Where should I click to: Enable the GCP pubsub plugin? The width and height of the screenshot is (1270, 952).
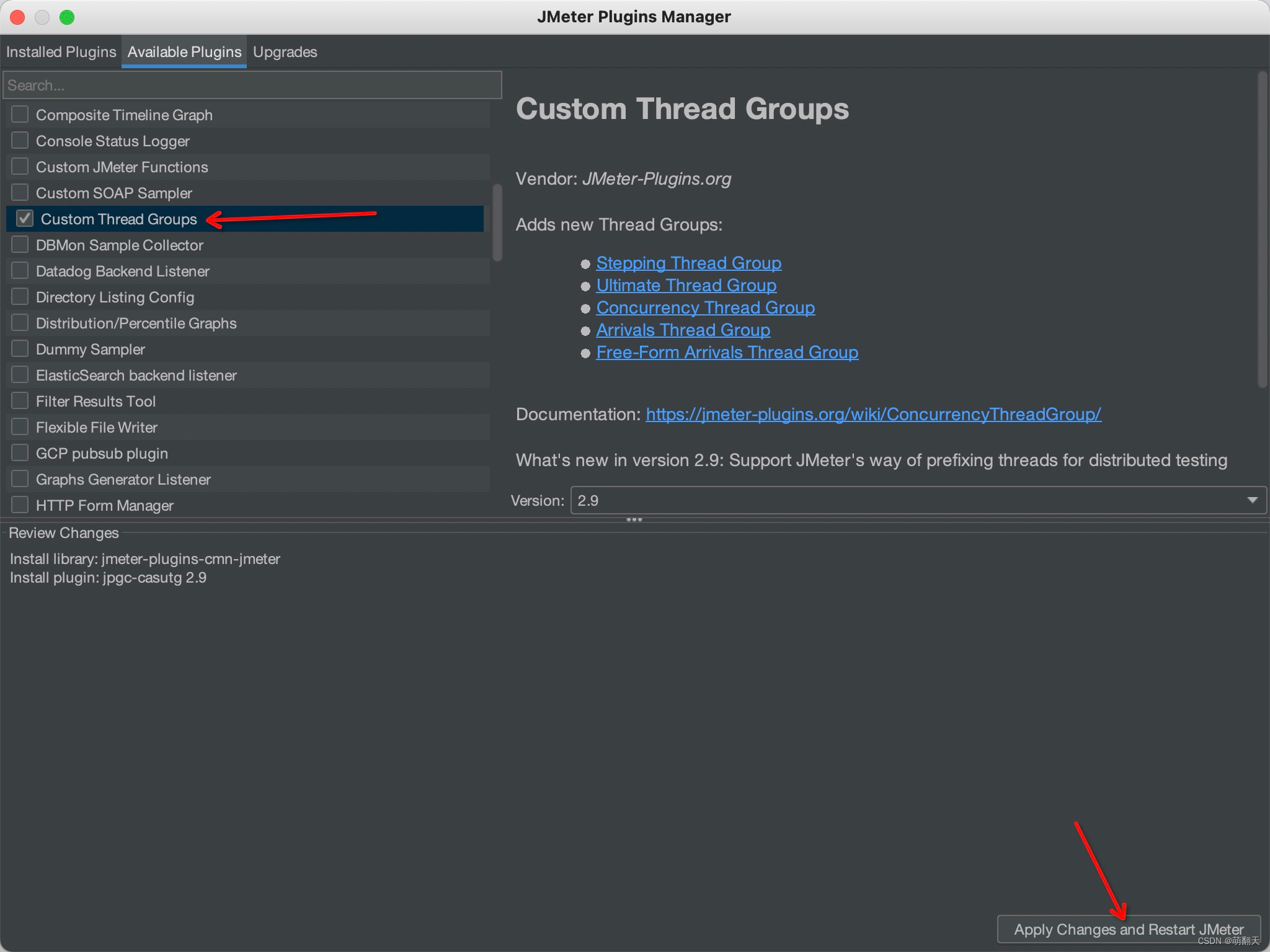(19, 452)
